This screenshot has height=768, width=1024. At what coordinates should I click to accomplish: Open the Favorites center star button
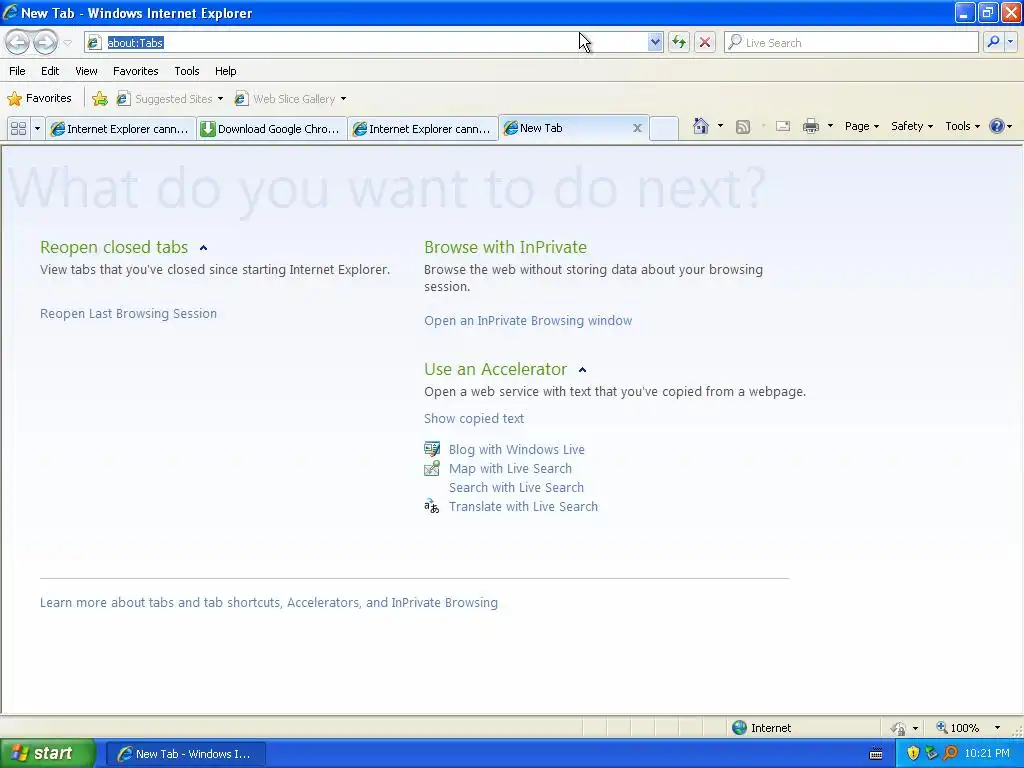(x=39, y=99)
